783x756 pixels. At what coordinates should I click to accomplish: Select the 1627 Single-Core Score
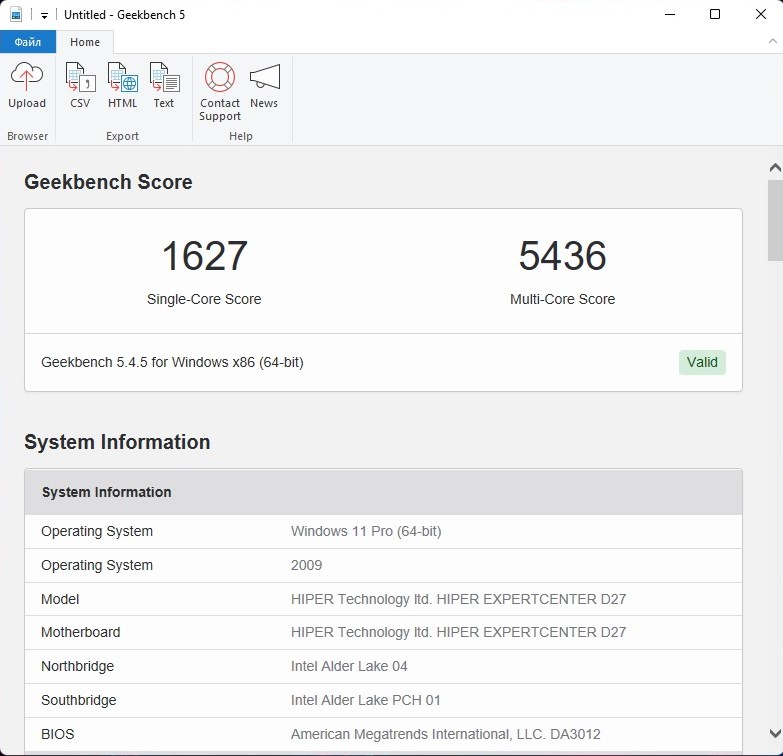pyautogui.click(x=204, y=257)
